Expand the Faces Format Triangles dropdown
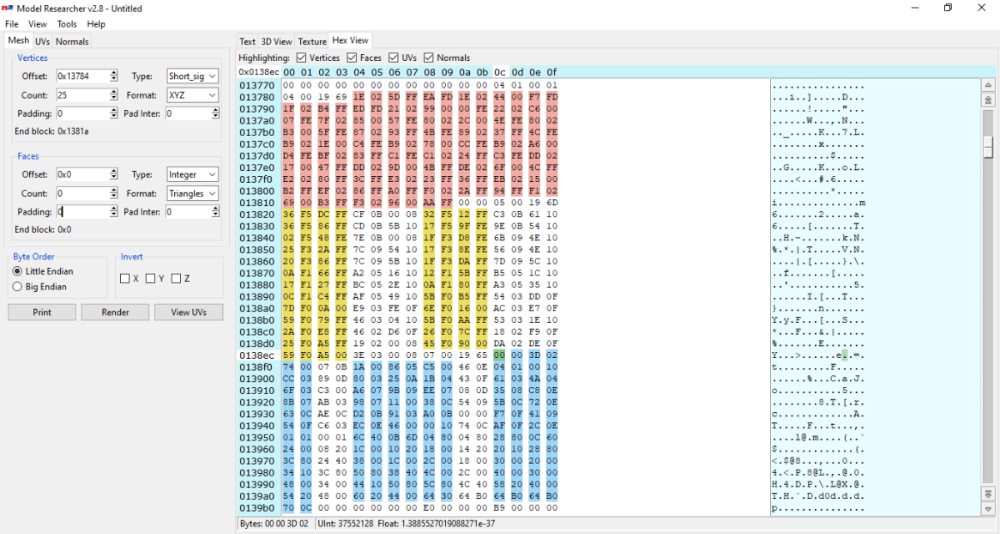The image size is (1000, 534). point(192,193)
